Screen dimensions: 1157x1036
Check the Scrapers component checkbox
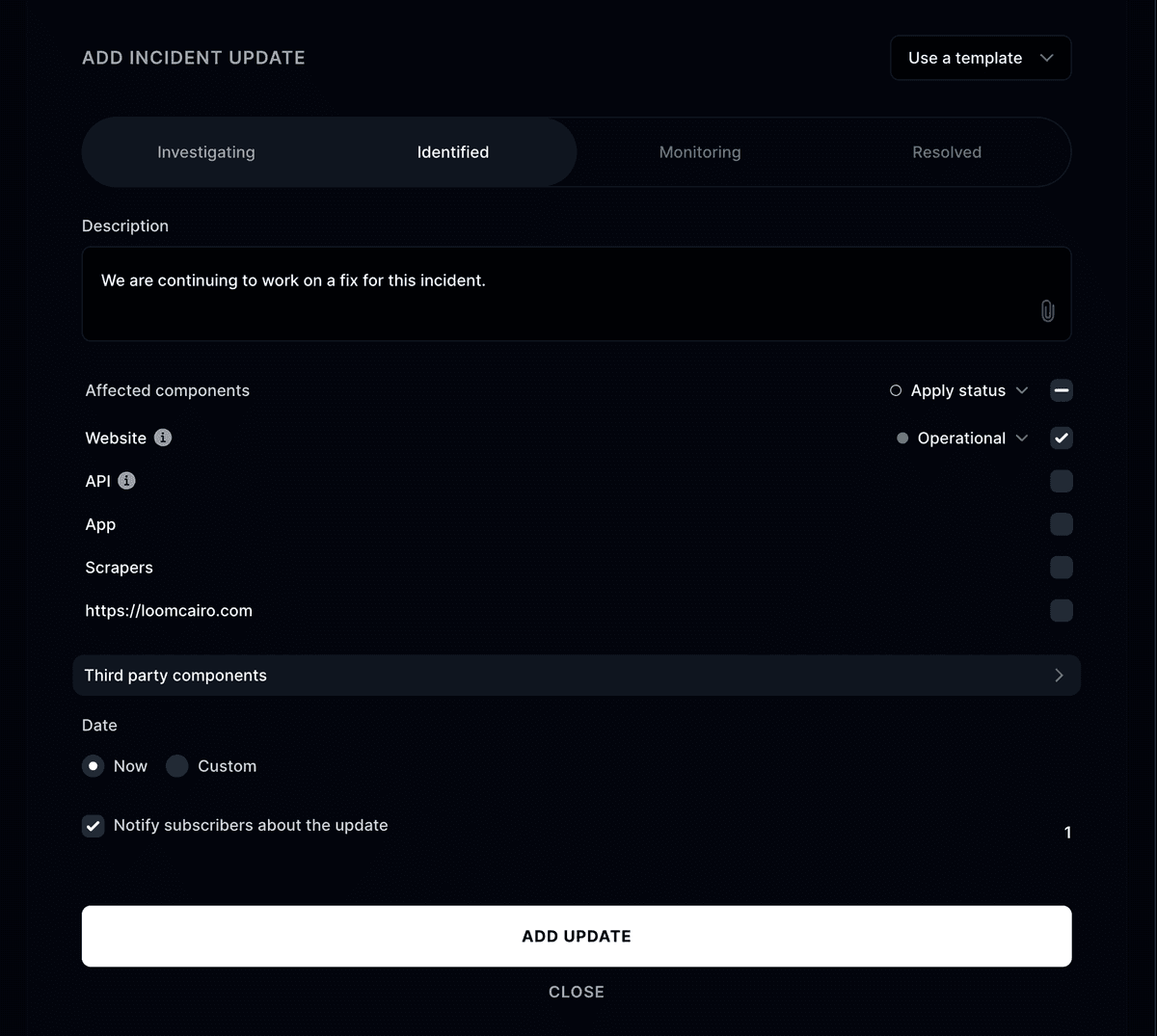click(1062, 567)
